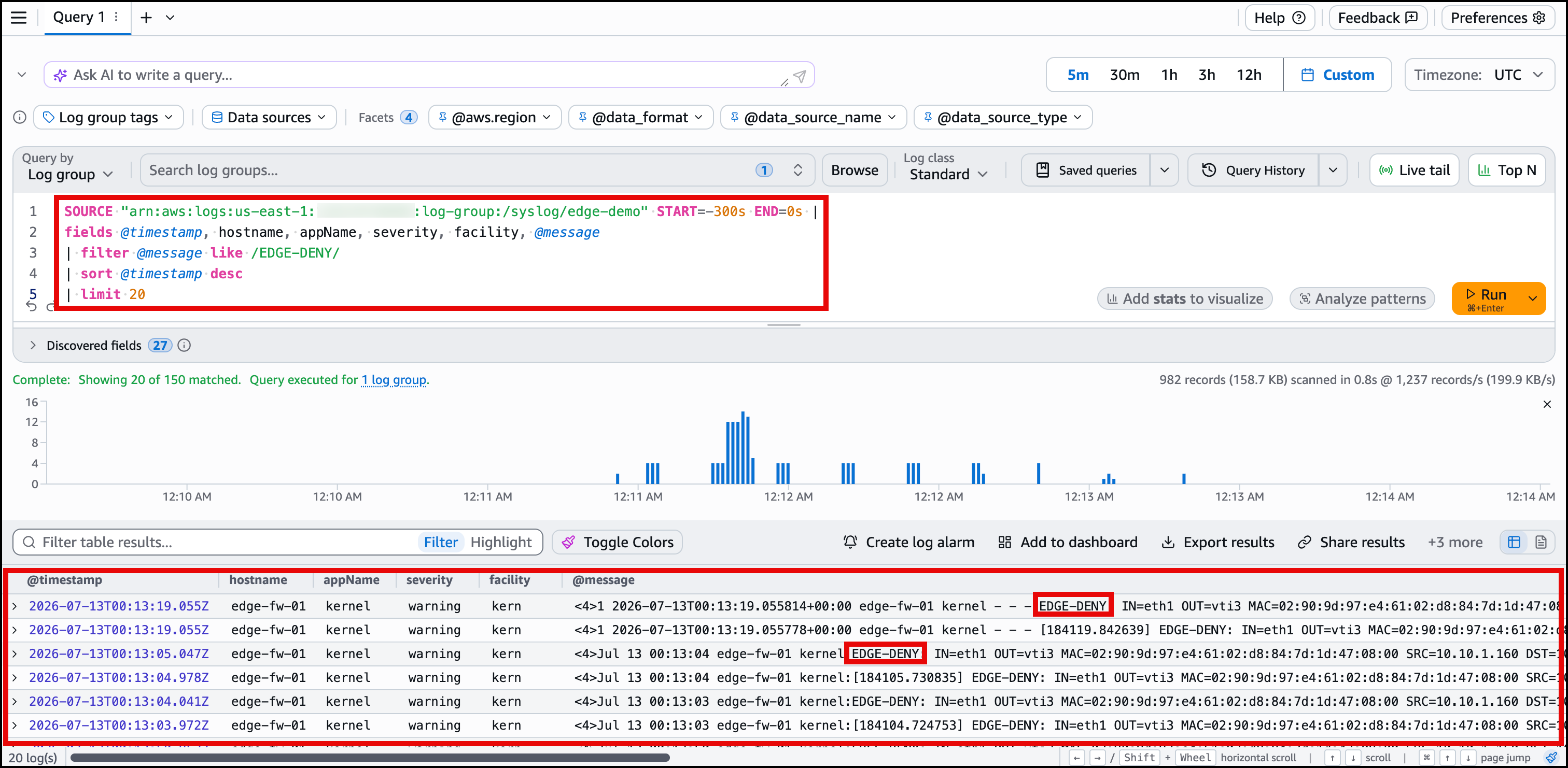Open the Run button options arrow
The height and width of the screenshot is (768, 1568).
click(1533, 298)
